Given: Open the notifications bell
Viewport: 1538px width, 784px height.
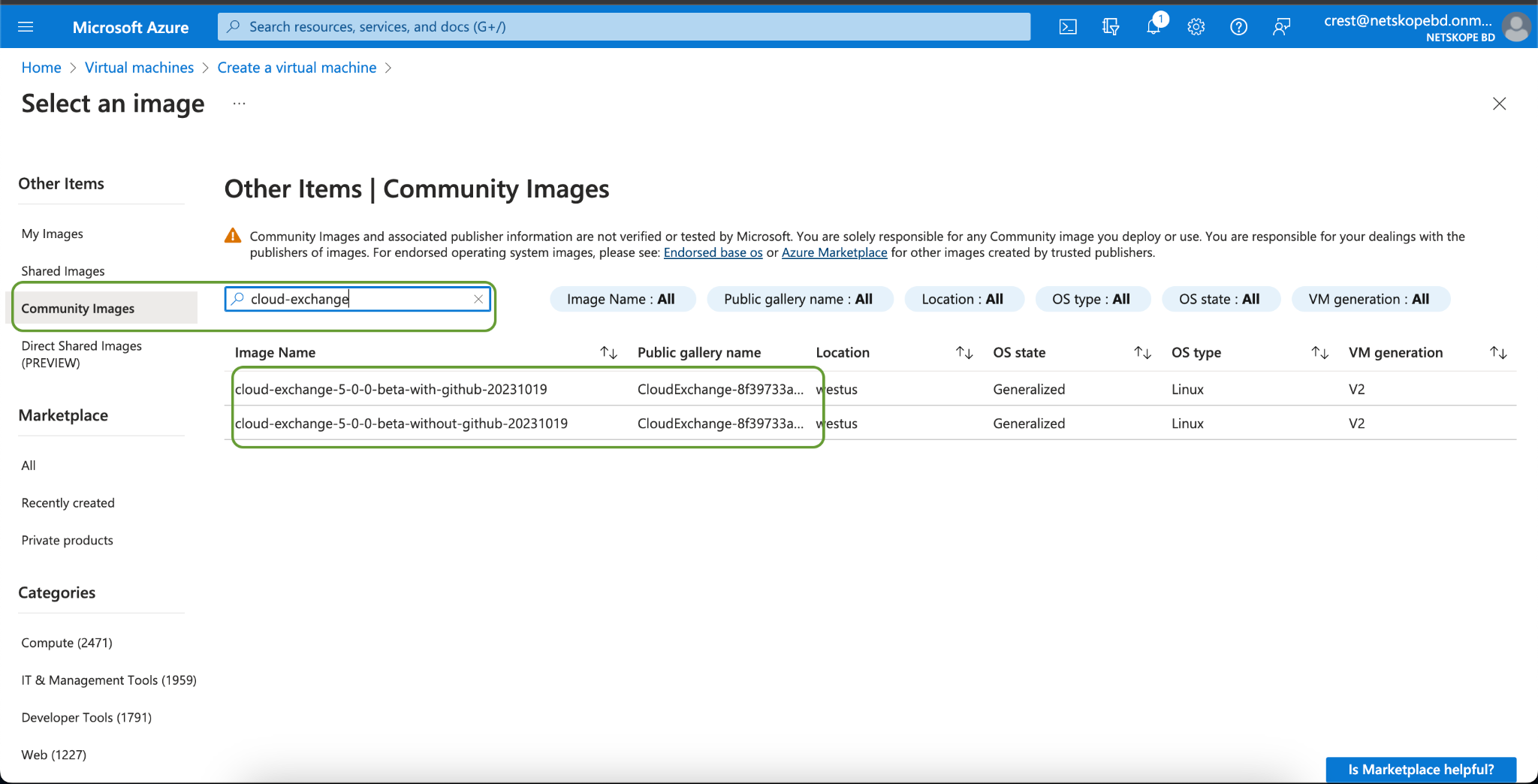Looking at the screenshot, I should [1153, 27].
